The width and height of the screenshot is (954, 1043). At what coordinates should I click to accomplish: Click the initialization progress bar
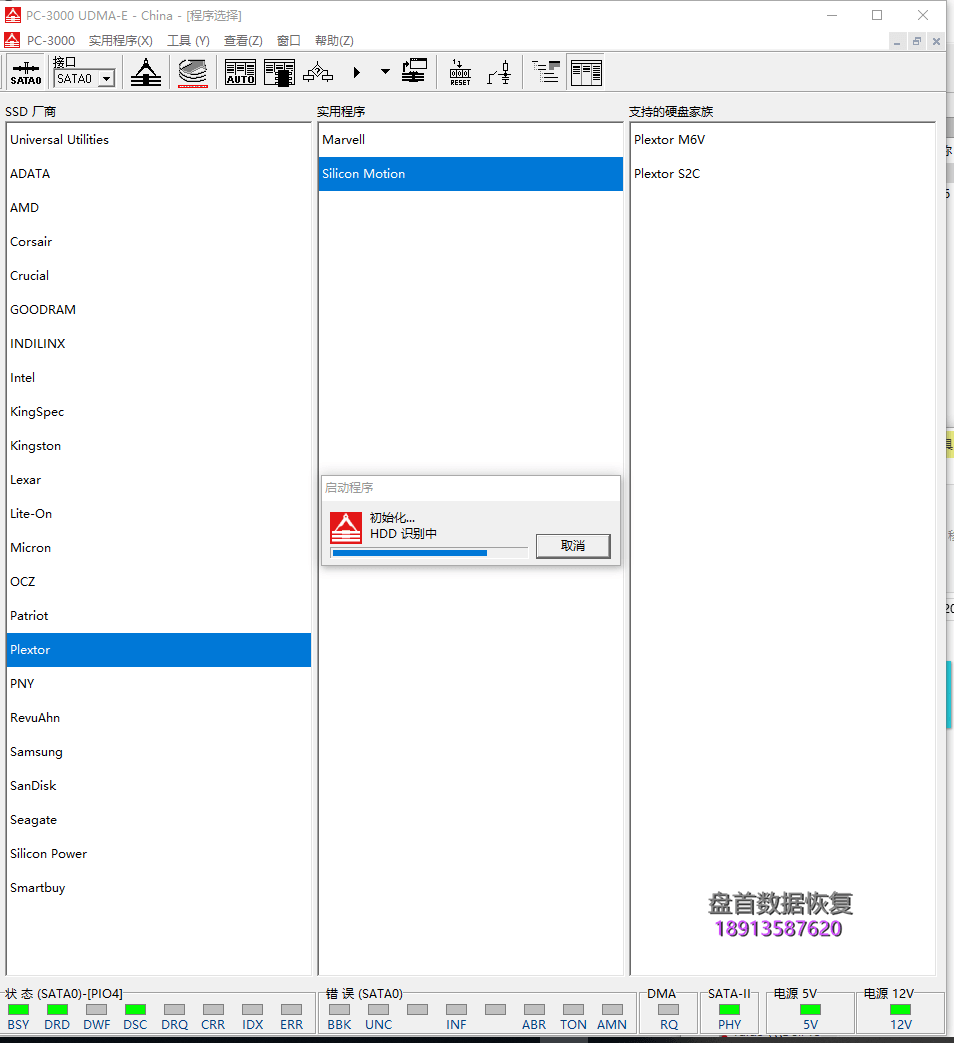(x=429, y=553)
